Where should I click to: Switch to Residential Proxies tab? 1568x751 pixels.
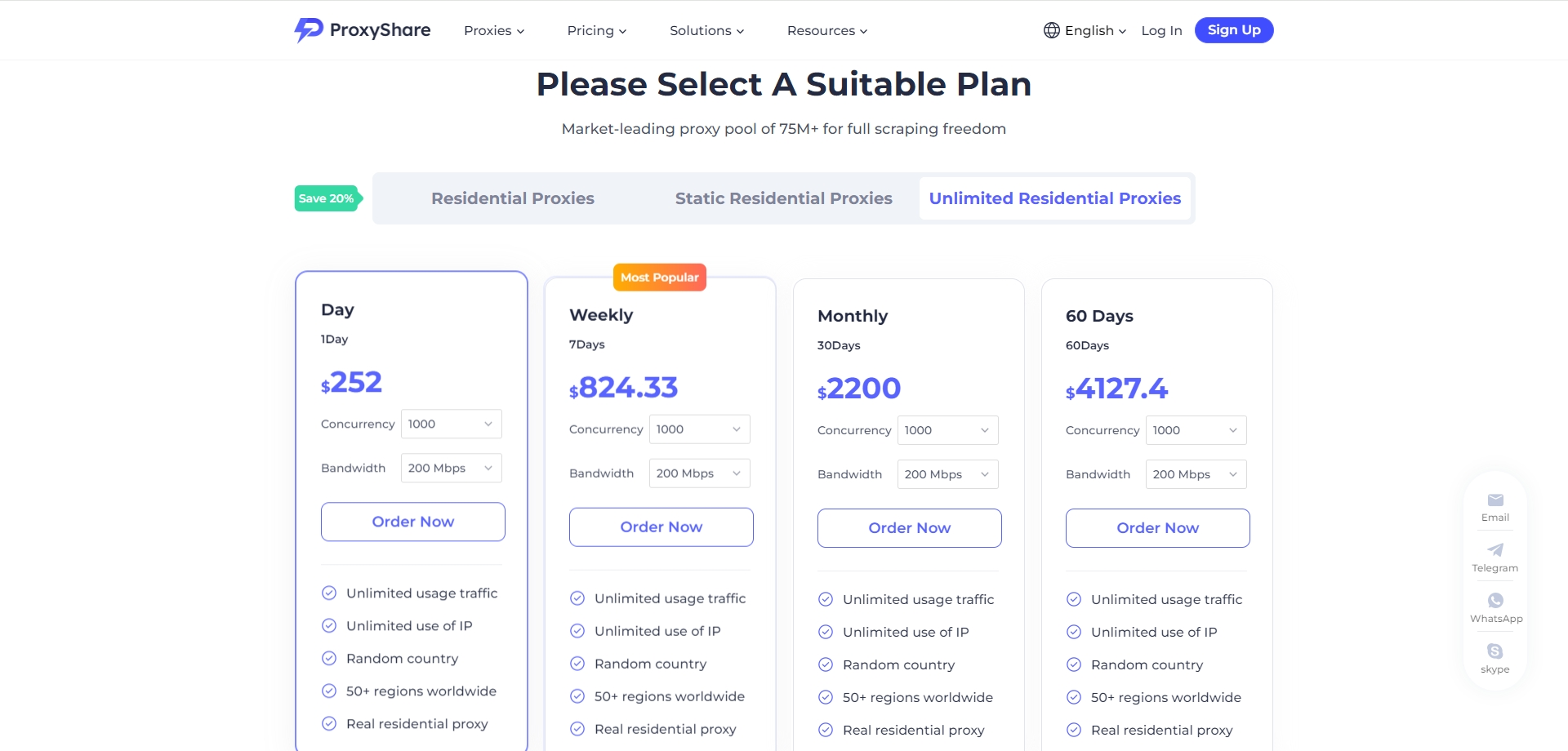[513, 198]
